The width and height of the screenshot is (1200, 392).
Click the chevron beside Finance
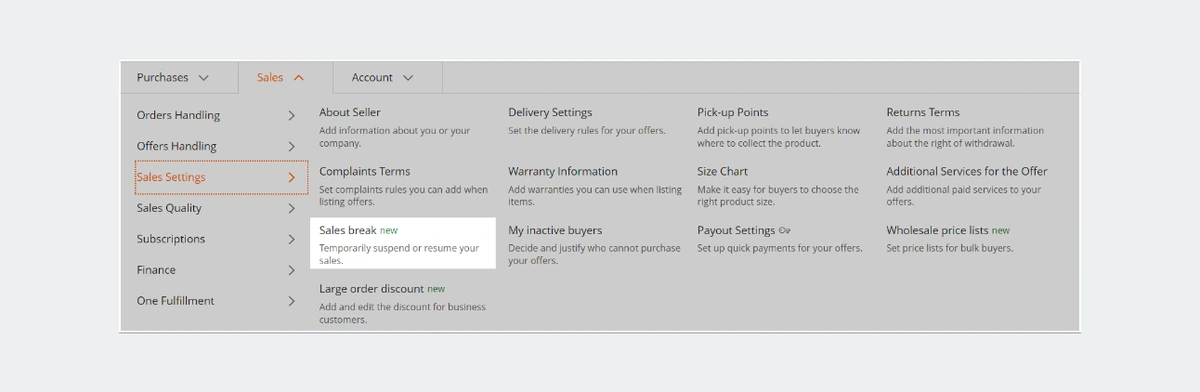click(x=291, y=270)
